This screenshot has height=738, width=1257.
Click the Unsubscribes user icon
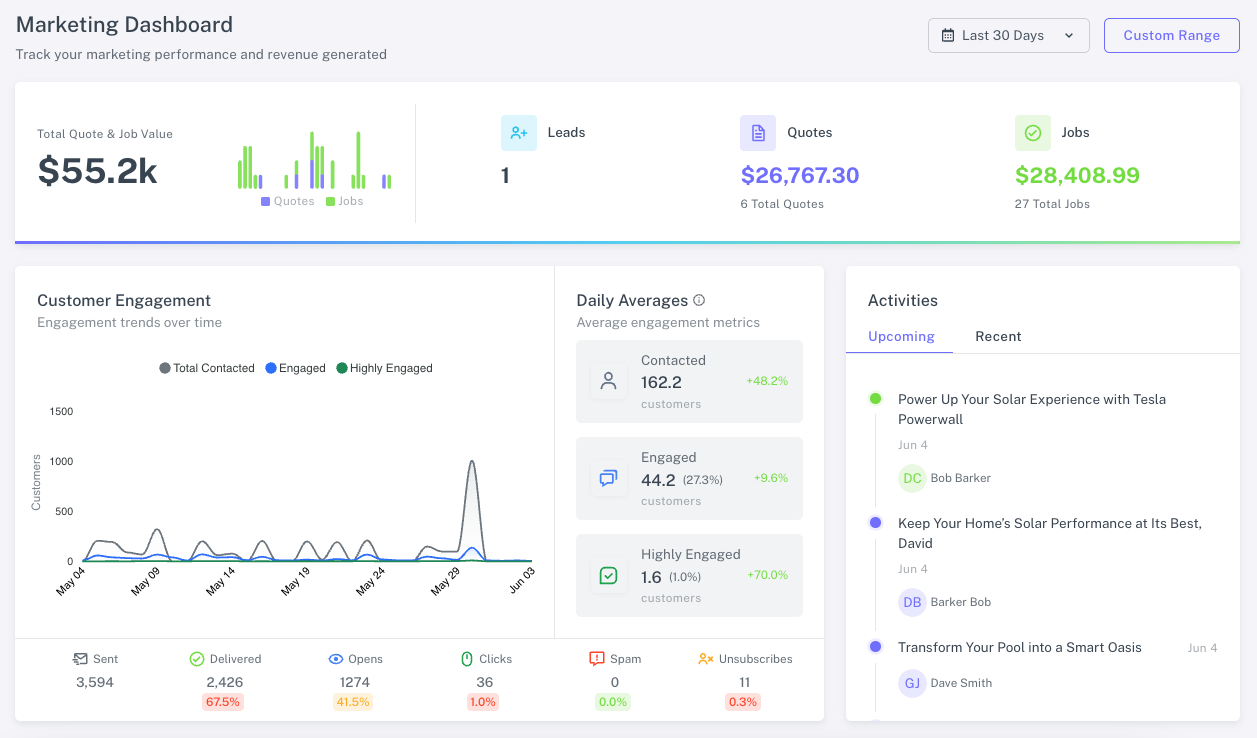[706, 659]
